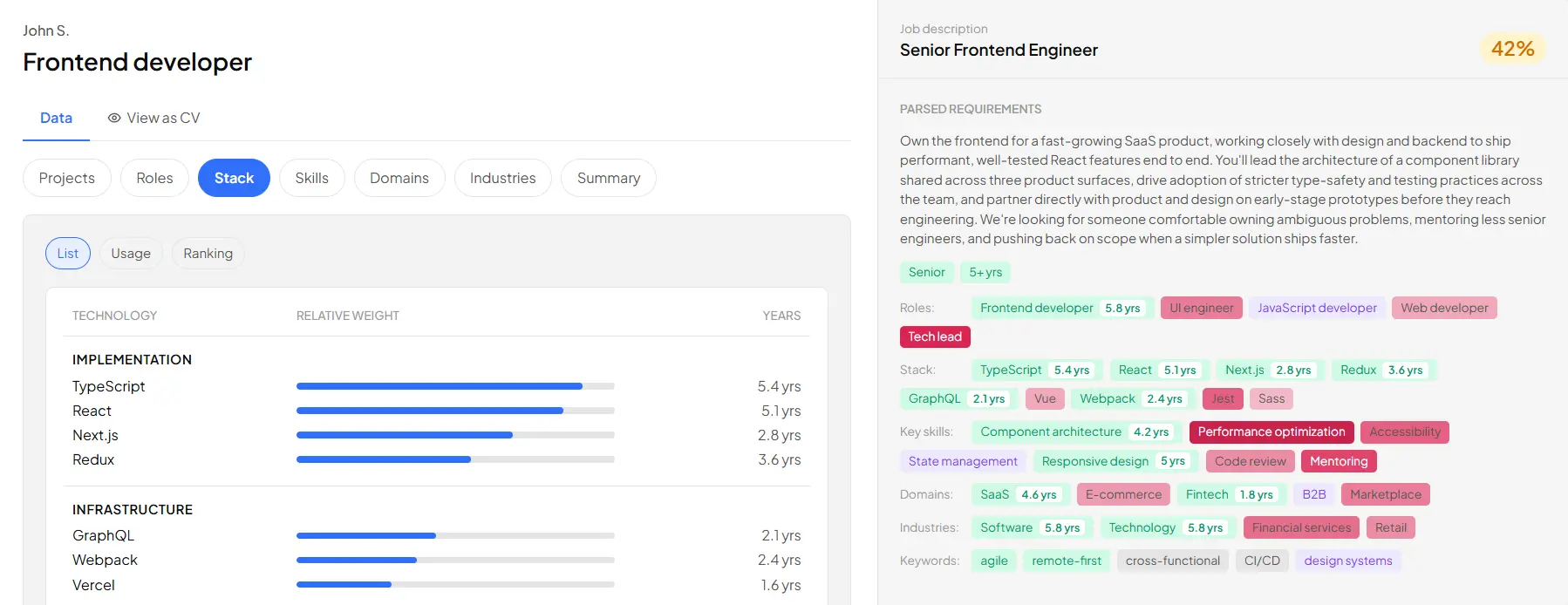
Task: Click the Next.js technology row name
Action: point(95,435)
